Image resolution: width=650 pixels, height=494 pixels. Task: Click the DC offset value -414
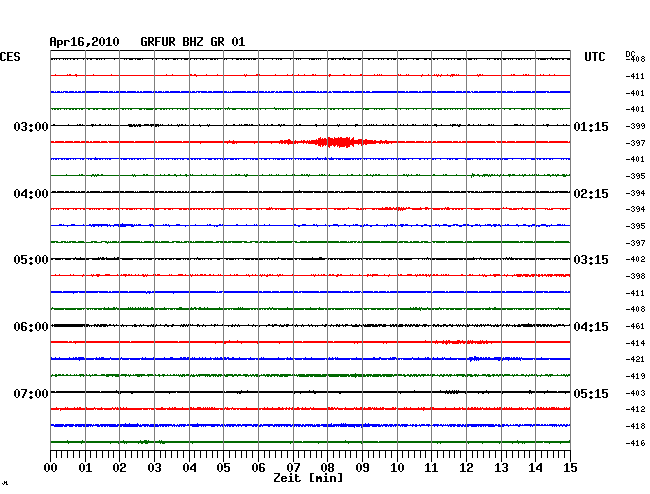tap(635, 343)
